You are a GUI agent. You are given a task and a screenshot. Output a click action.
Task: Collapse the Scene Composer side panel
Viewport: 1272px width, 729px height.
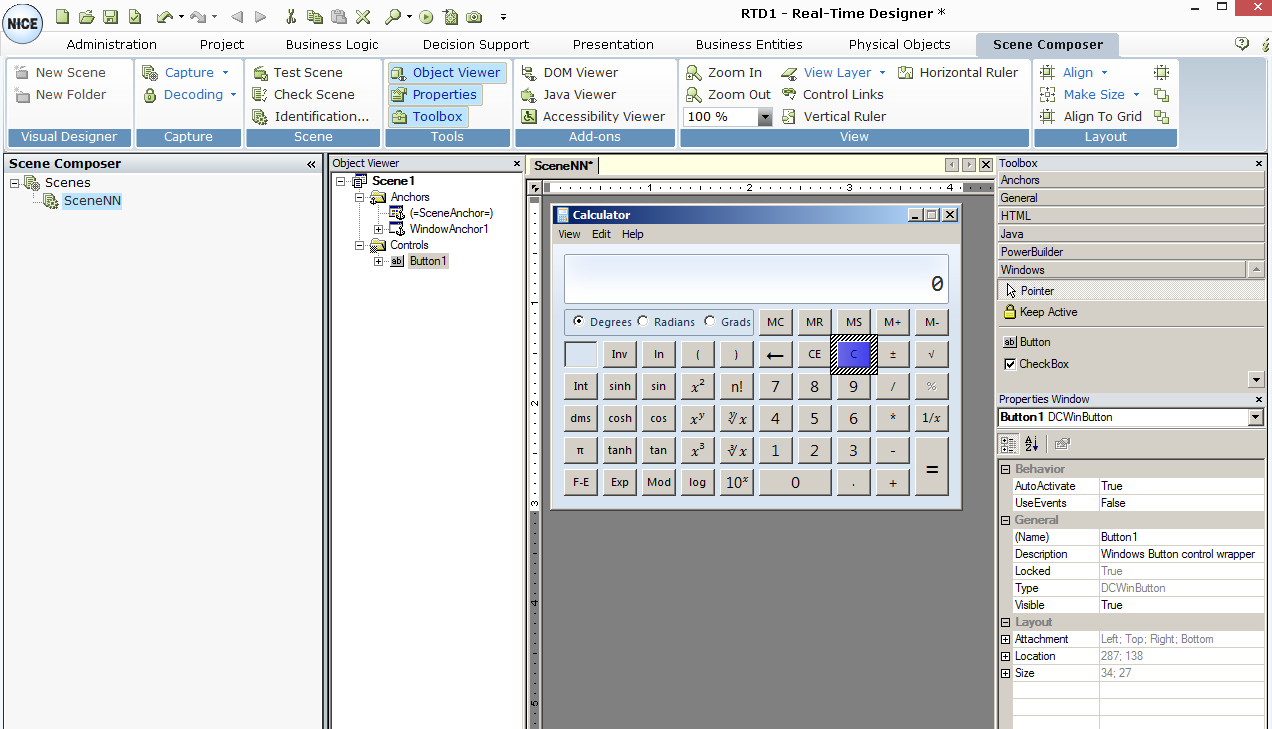311,164
